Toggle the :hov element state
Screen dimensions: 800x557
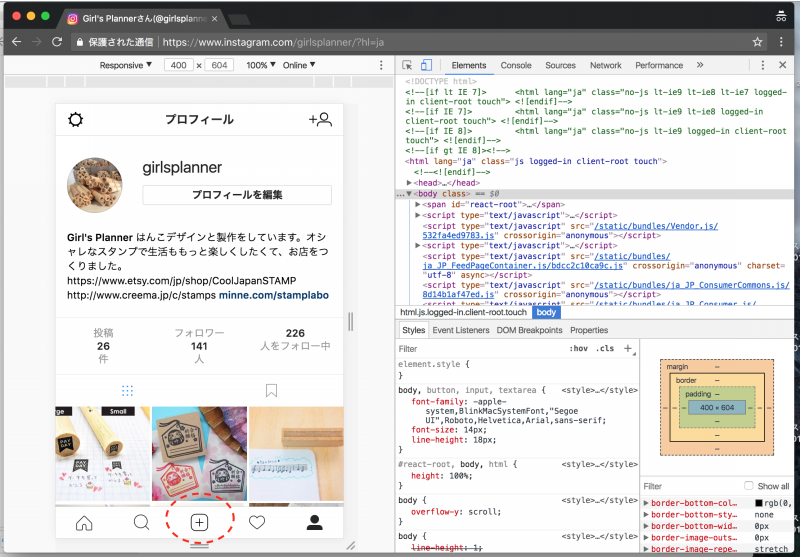click(579, 349)
